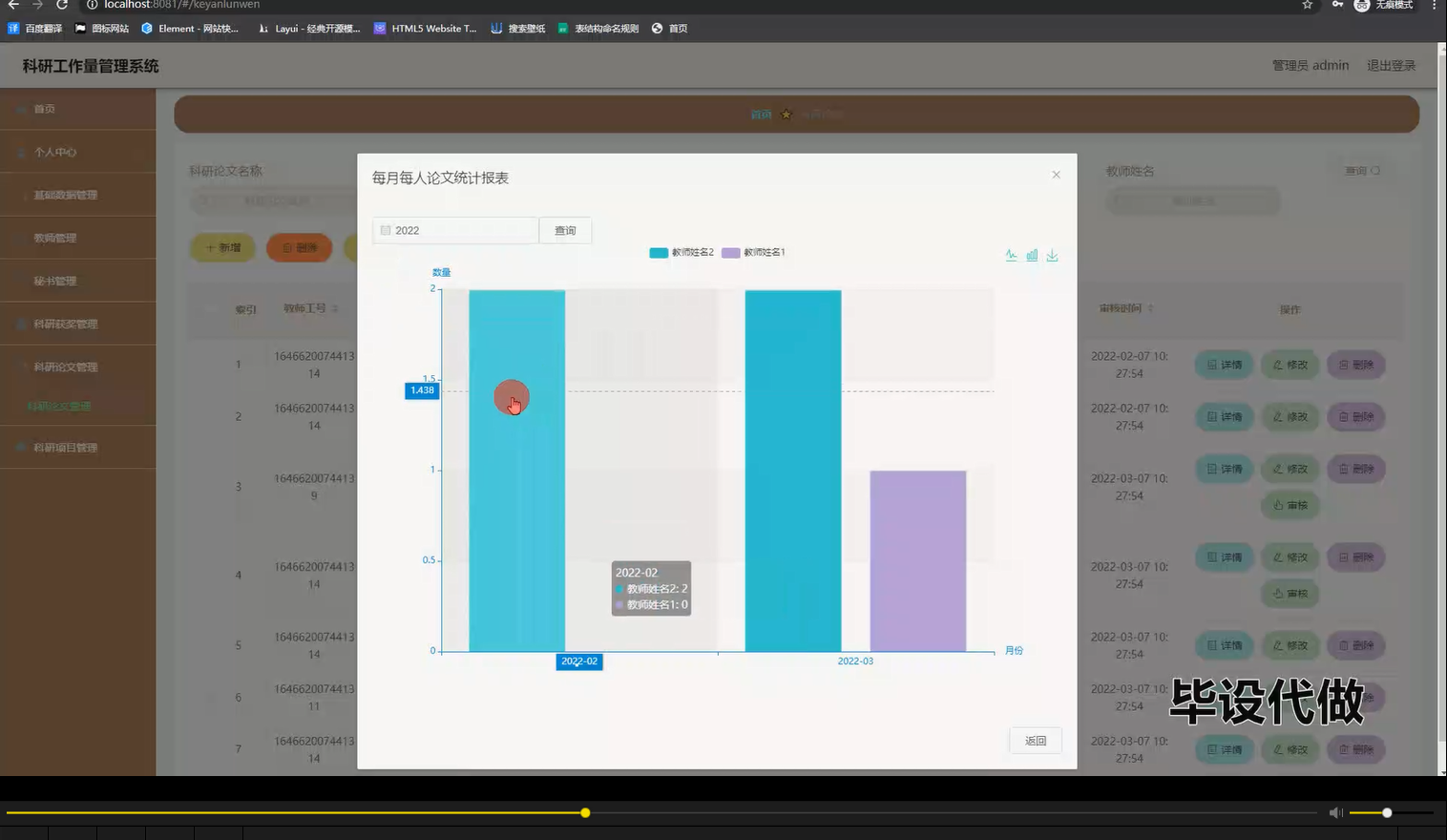This screenshot has height=840, width=1447.
Task: Mute video with speaker icon
Action: (x=1335, y=813)
